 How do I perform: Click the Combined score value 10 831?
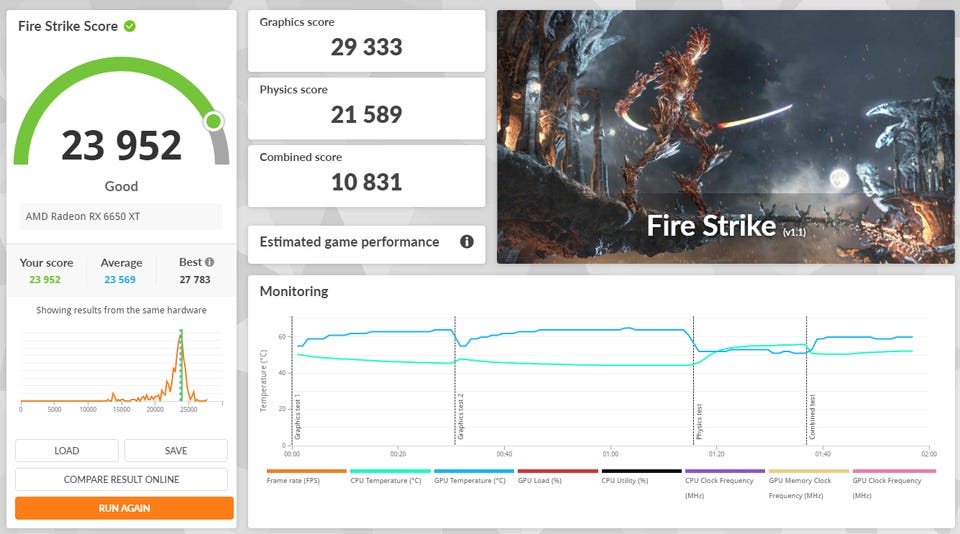pyautogui.click(x=367, y=182)
